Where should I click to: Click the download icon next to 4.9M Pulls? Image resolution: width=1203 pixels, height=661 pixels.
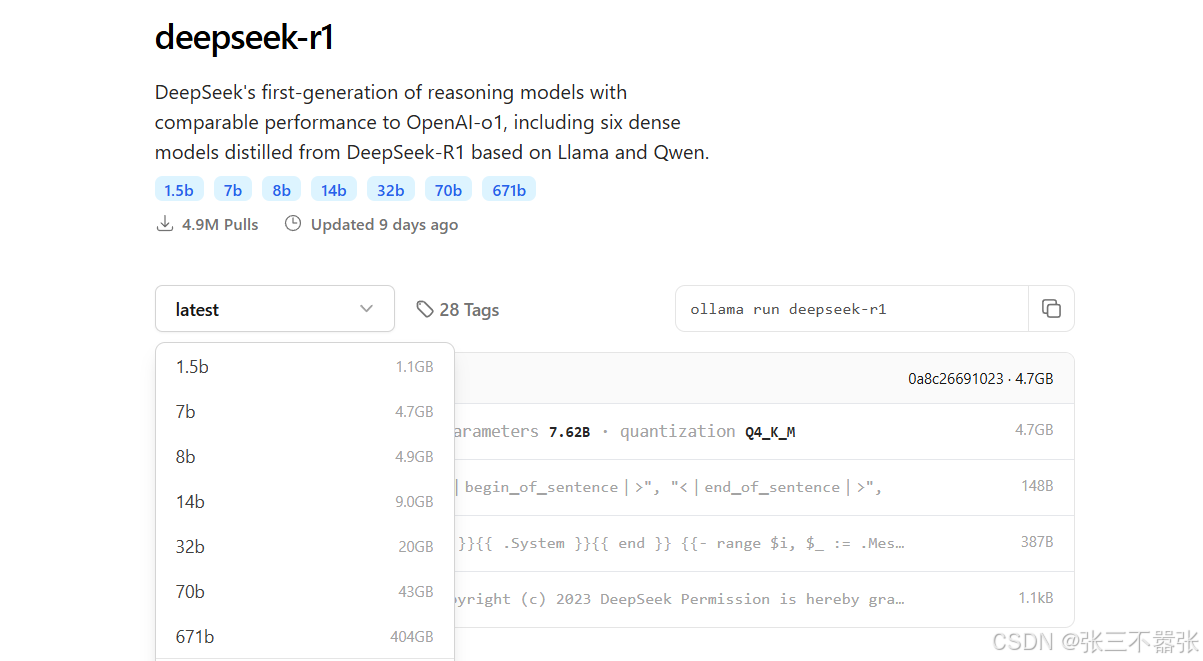tap(164, 224)
